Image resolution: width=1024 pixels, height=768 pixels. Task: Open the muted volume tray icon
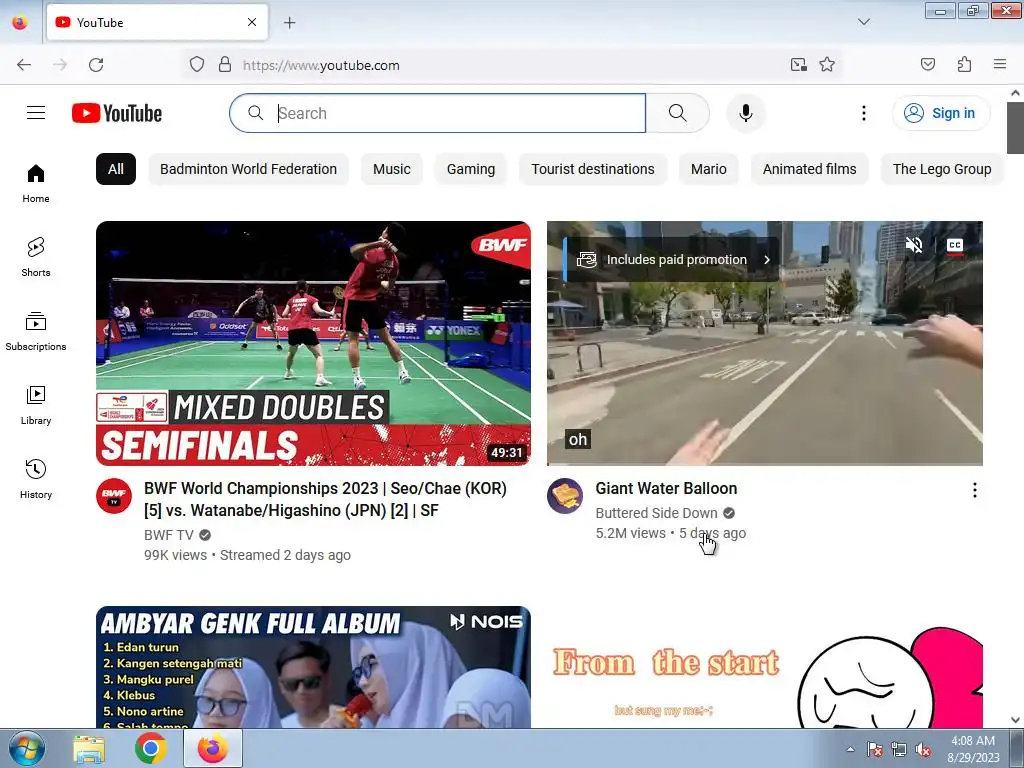(923, 750)
